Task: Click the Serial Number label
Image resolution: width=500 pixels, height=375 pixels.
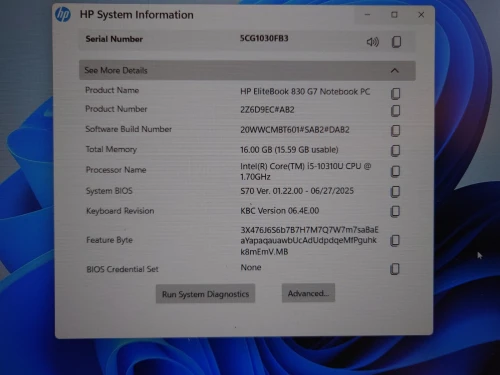Action: [114, 39]
